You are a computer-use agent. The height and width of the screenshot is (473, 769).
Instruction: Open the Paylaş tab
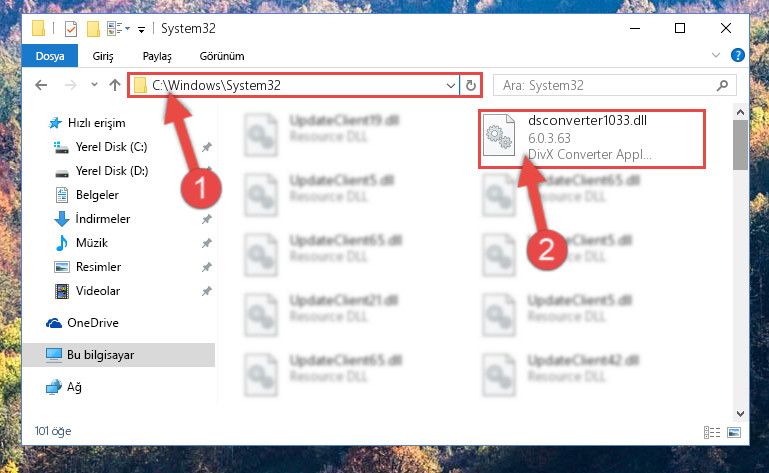click(x=157, y=56)
